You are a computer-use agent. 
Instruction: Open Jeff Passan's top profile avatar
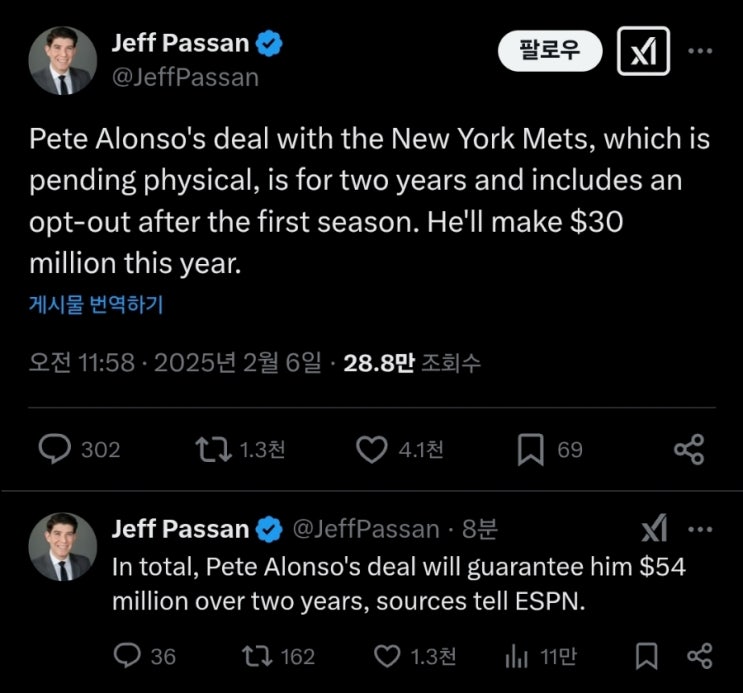62,61
